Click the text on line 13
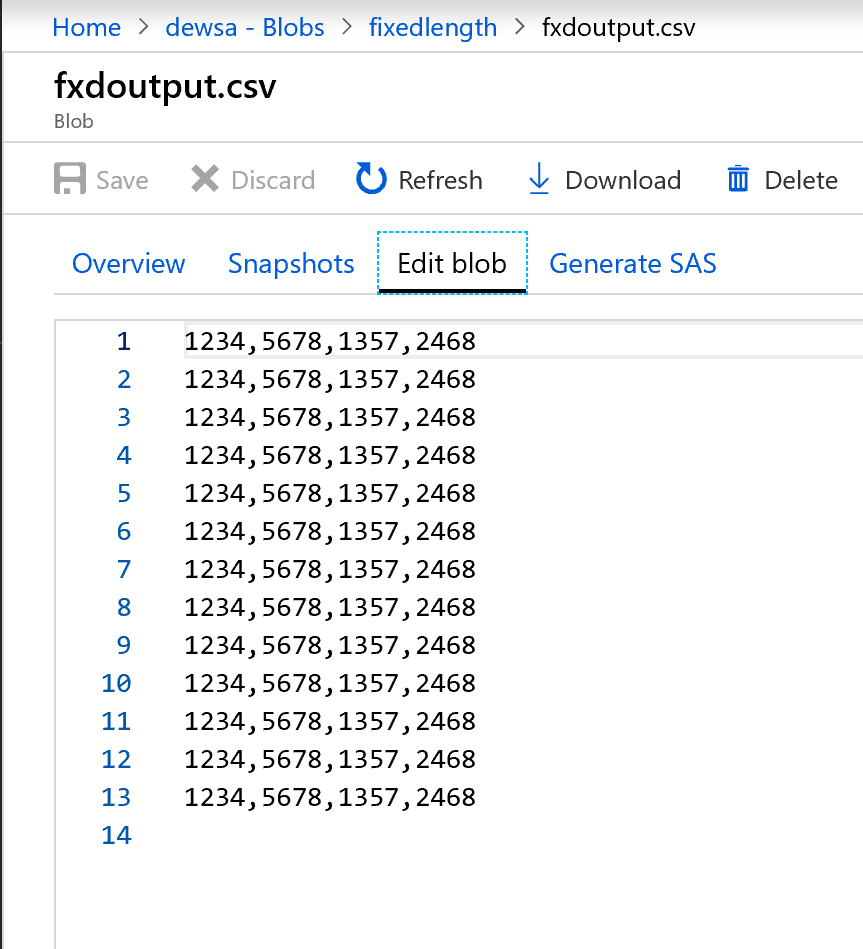The height and width of the screenshot is (949, 863). coord(330,797)
